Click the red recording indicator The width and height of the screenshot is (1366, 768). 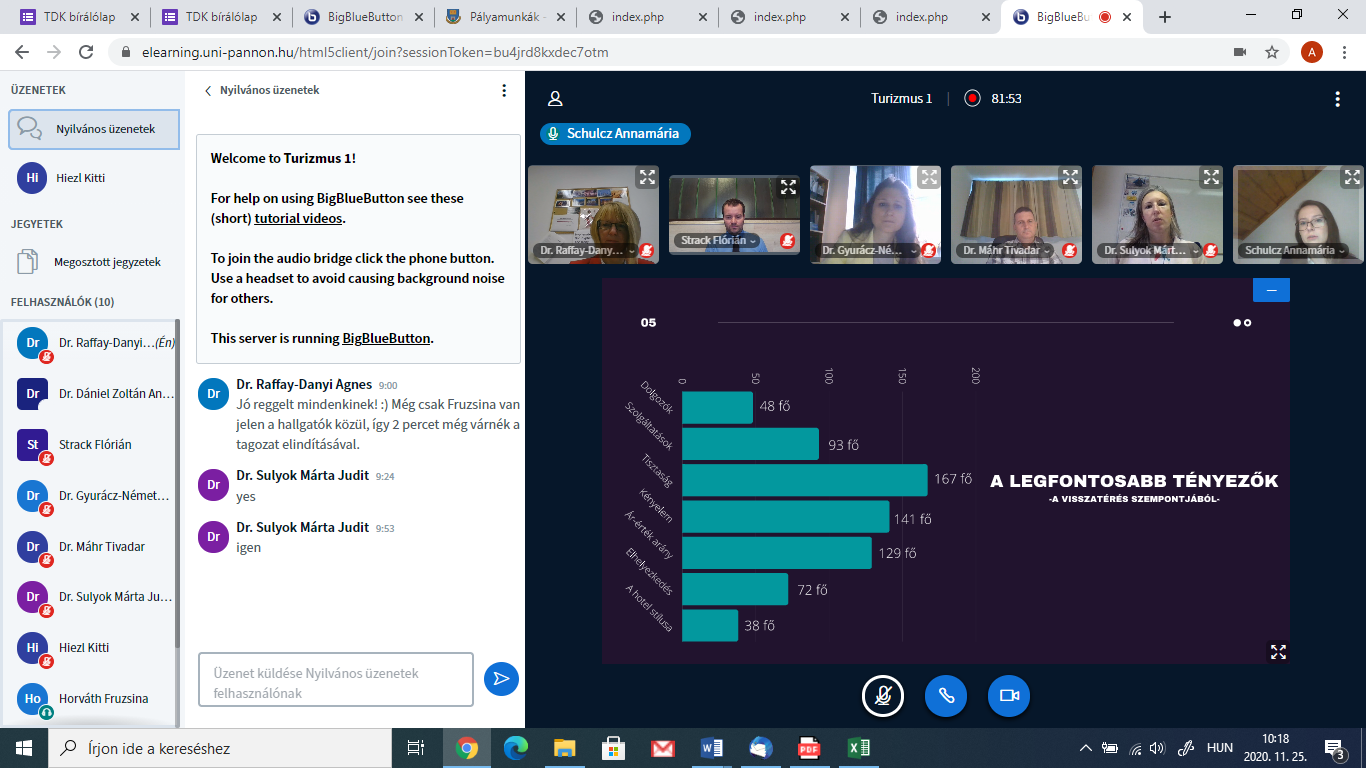pos(972,98)
